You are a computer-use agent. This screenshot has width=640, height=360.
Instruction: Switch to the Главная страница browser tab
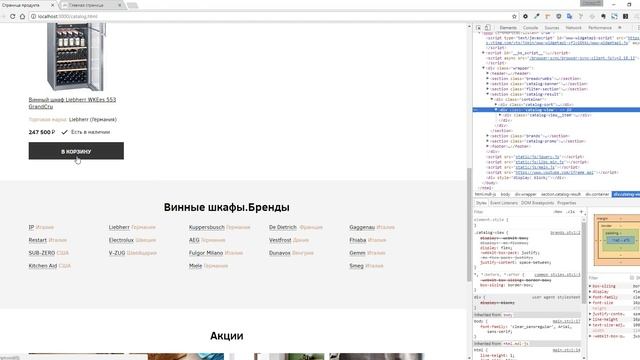(x=91, y=5)
